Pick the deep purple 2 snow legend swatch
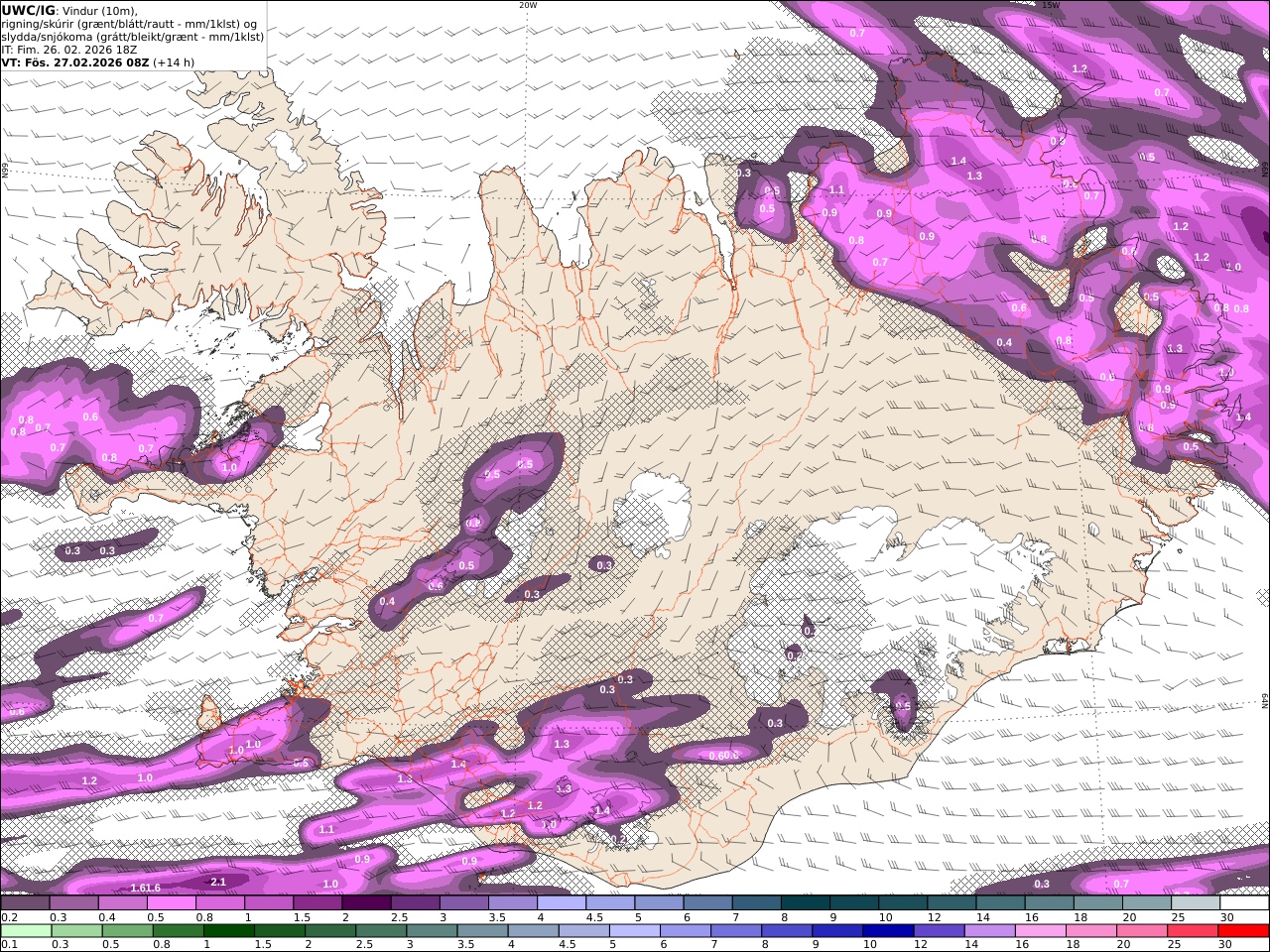This screenshot has height=952, width=1270. point(366,903)
